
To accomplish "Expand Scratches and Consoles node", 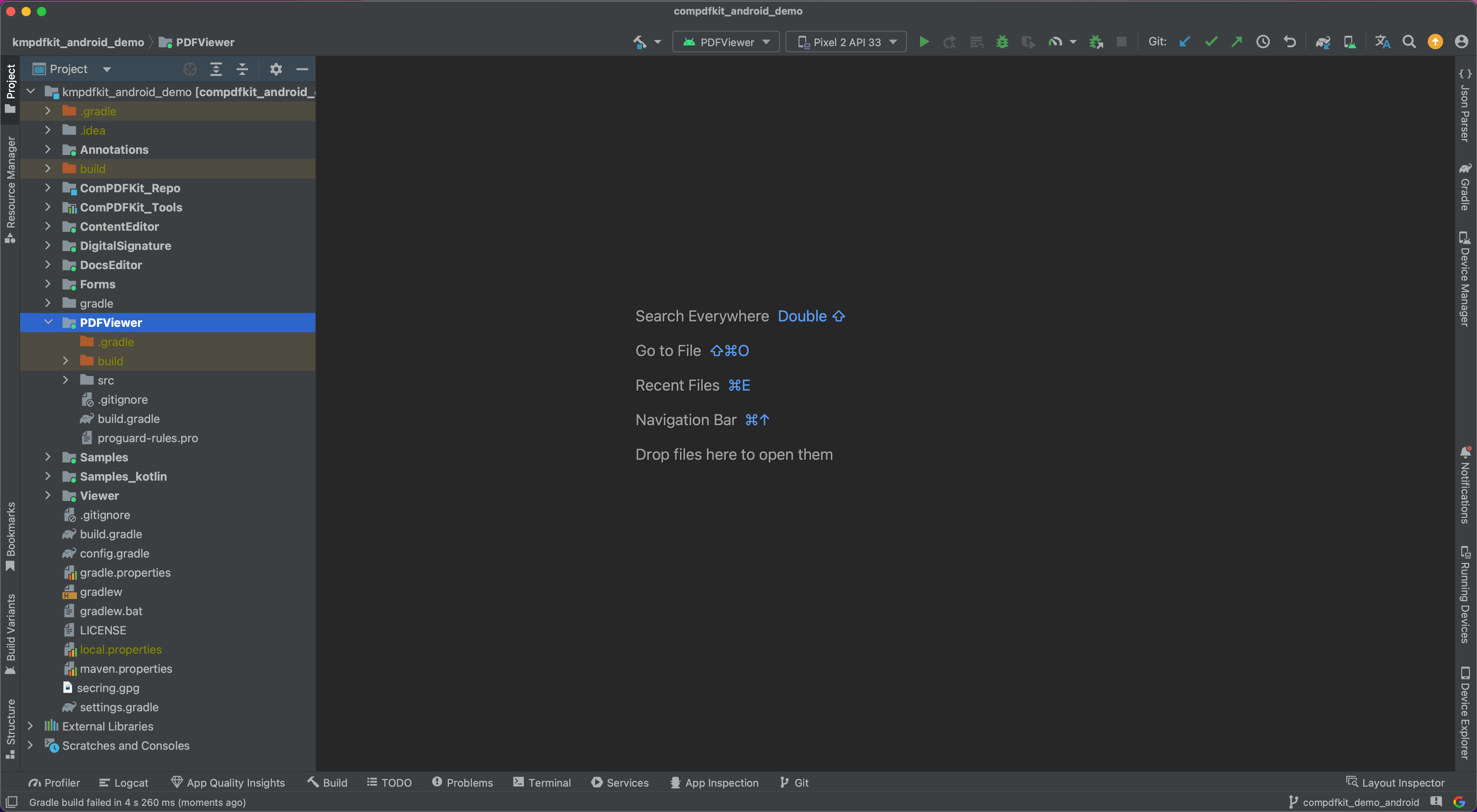I will click(30, 745).
